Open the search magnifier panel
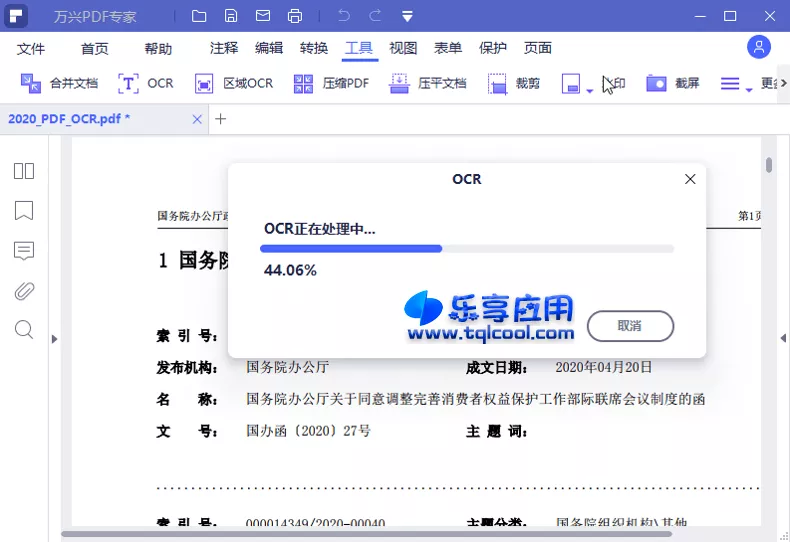Image resolution: width=790 pixels, height=542 pixels. pyautogui.click(x=24, y=329)
